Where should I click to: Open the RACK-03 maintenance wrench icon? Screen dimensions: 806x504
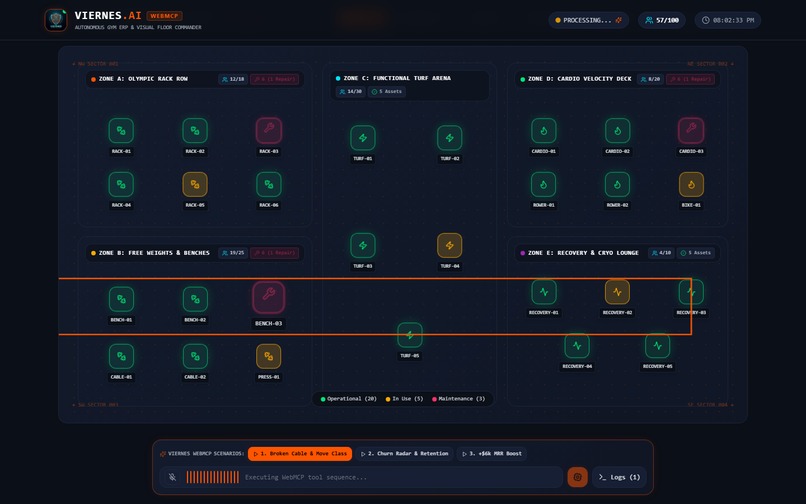pyautogui.click(x=269, y=131)
